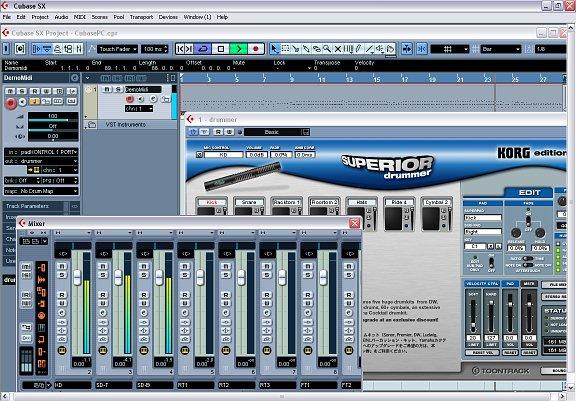Image resolution: width=576 pixels, height=401 pixels.
Task: Open edit channel settings for RT2
Action: [226, 313]
